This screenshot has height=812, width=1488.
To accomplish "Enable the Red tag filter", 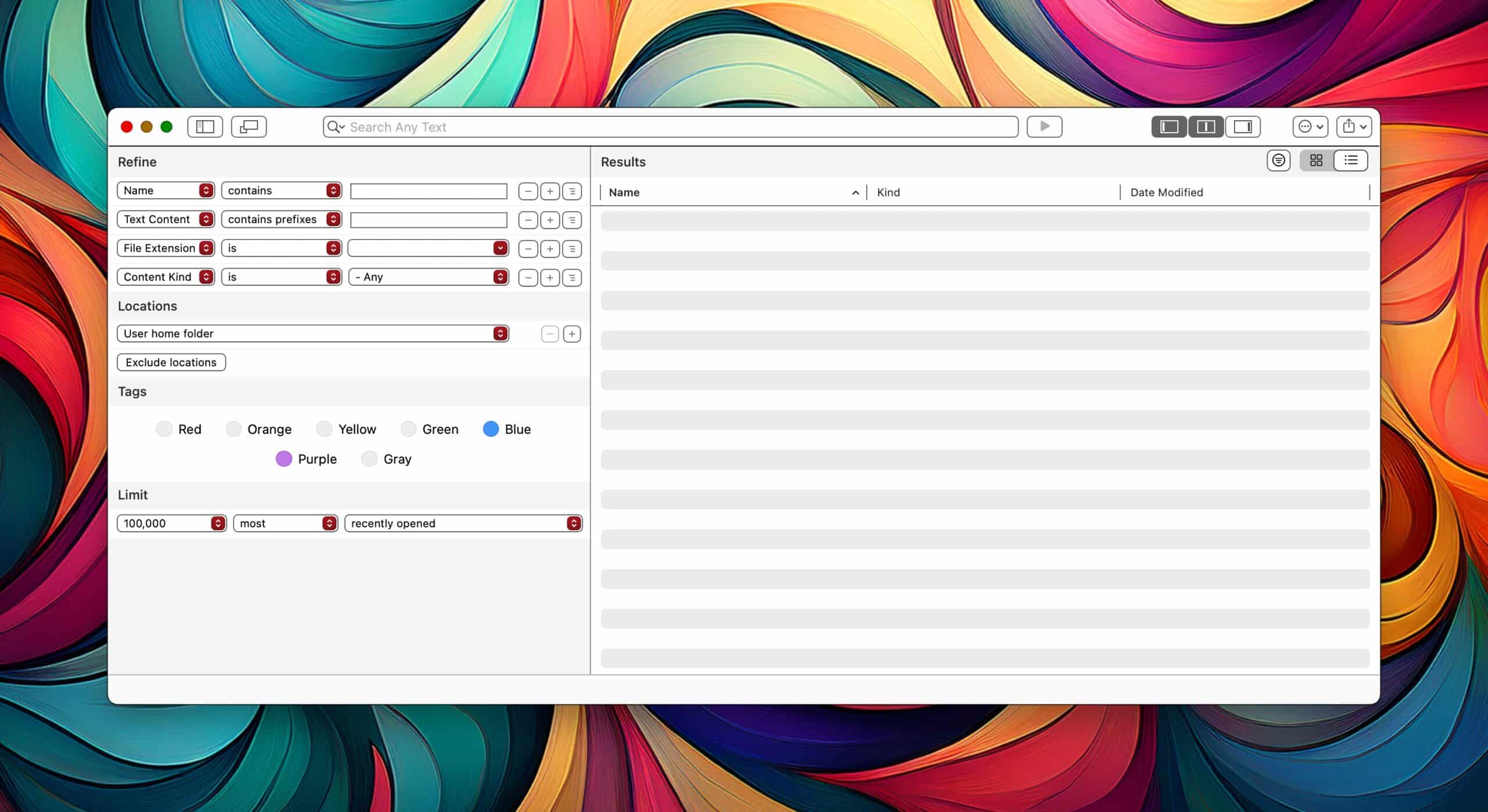I will click(164, 429).
